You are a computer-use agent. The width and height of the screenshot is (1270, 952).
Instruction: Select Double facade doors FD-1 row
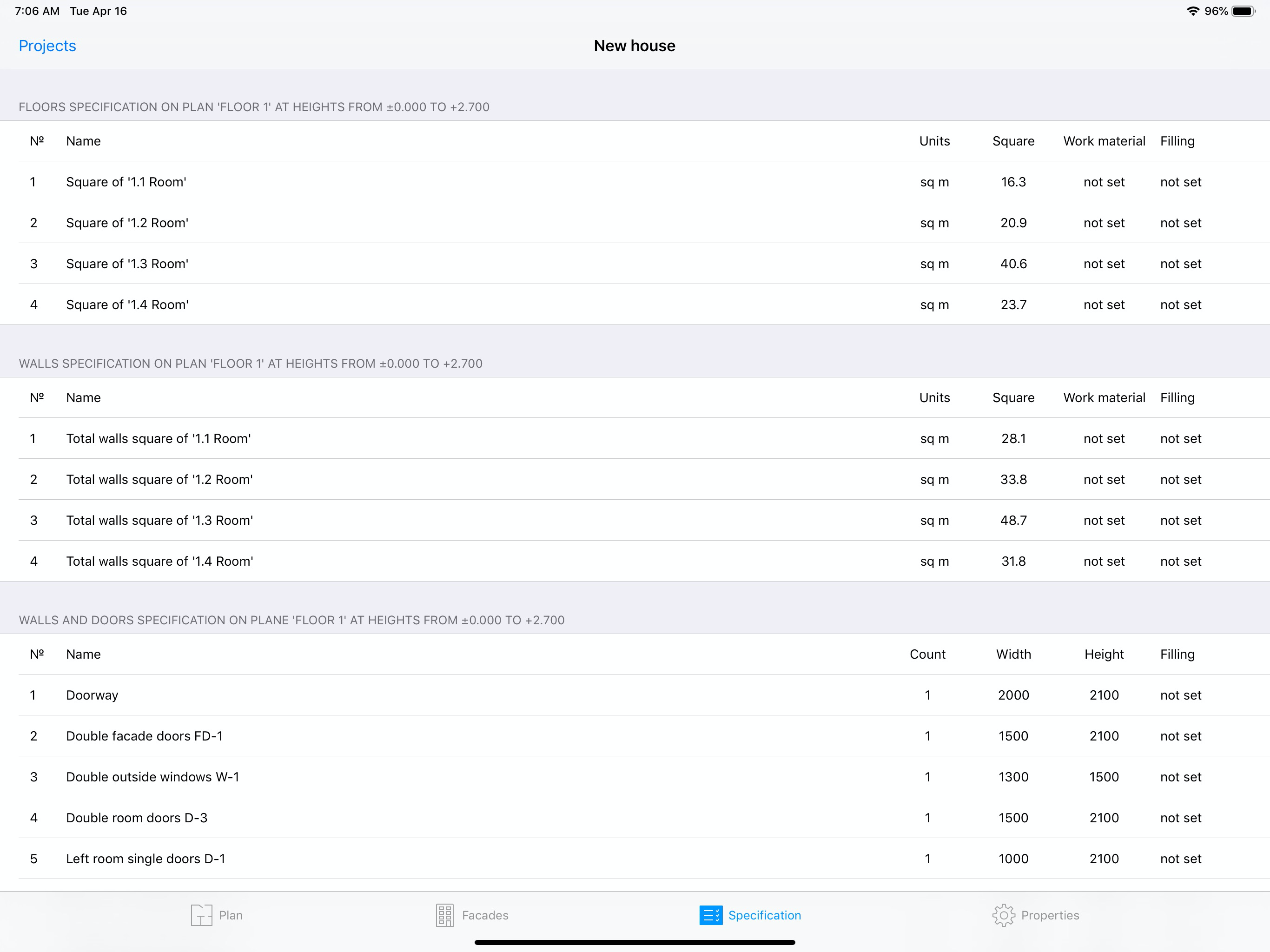click(635, 735)
